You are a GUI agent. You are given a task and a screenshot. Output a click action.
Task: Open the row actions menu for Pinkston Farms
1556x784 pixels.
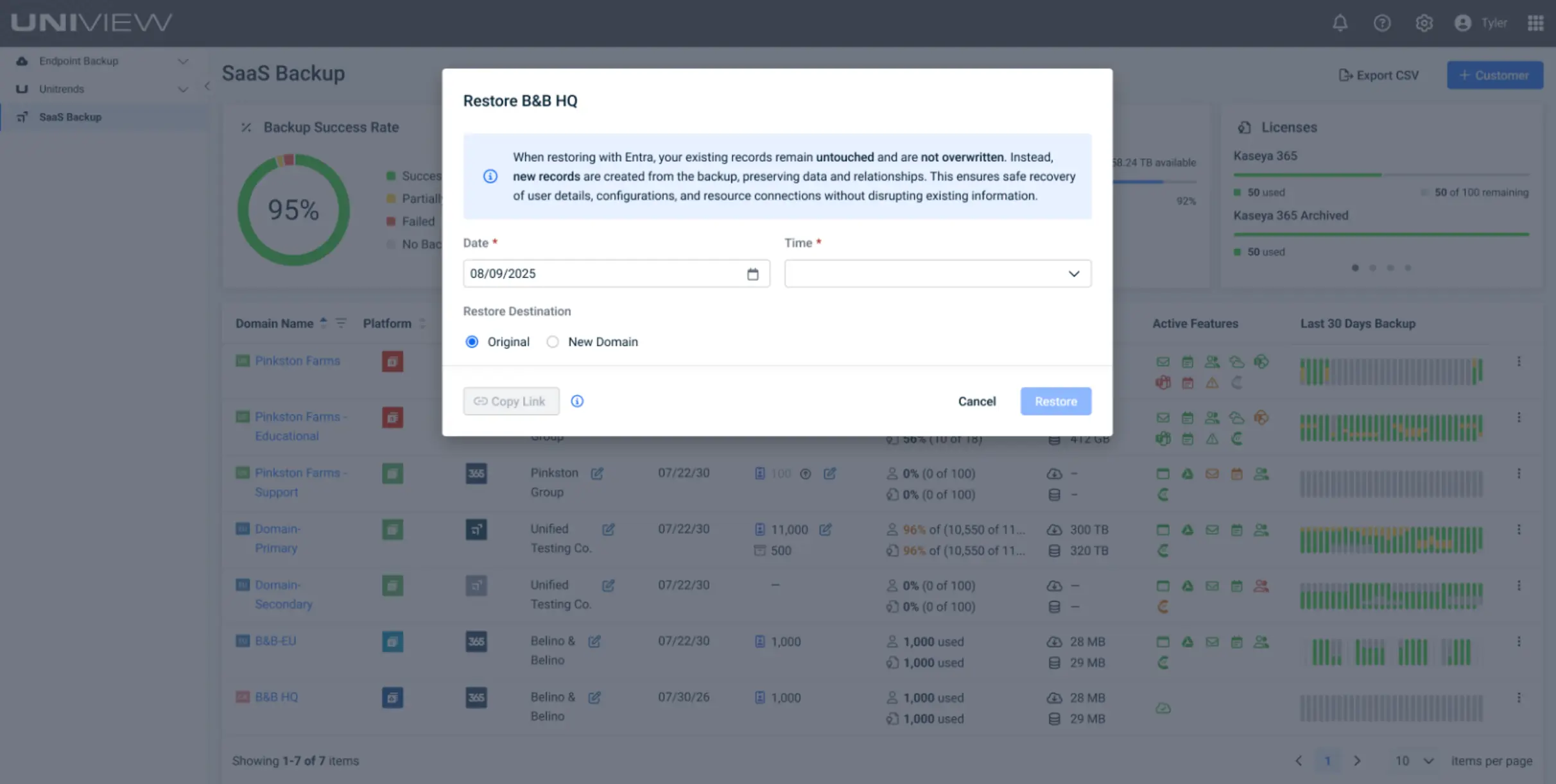[1519, 361]
